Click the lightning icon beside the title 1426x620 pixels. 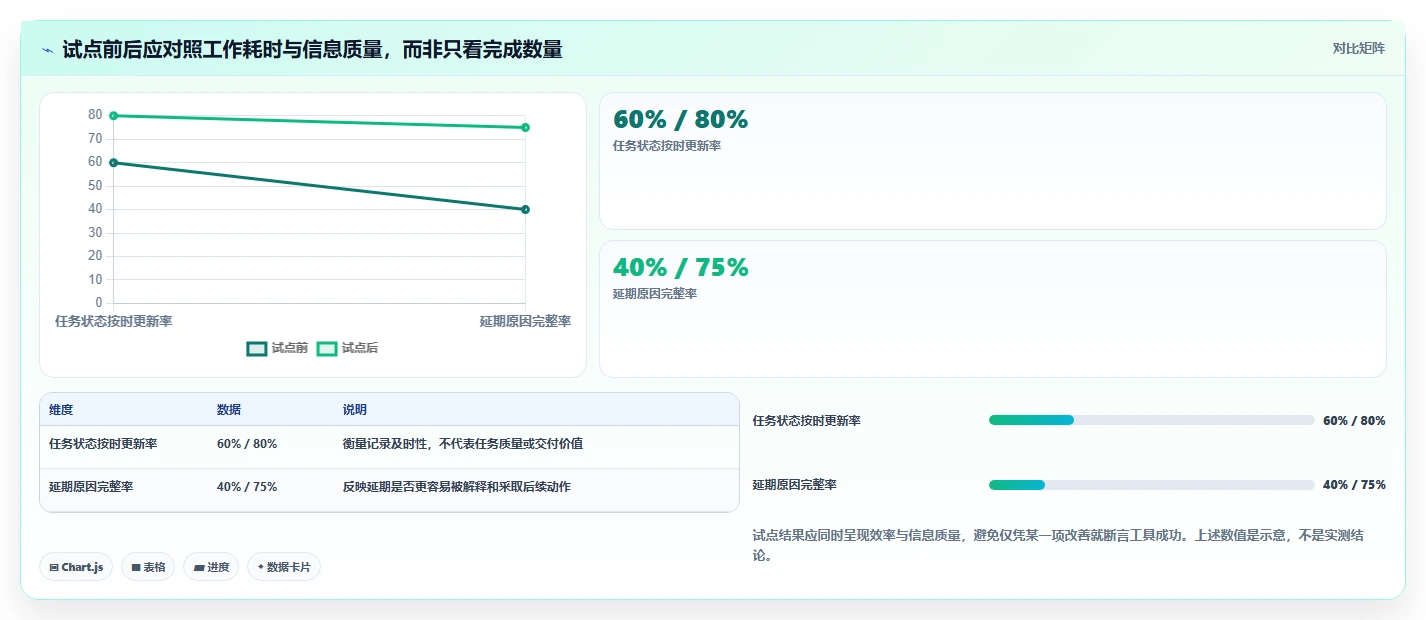[x=47, y=50]
